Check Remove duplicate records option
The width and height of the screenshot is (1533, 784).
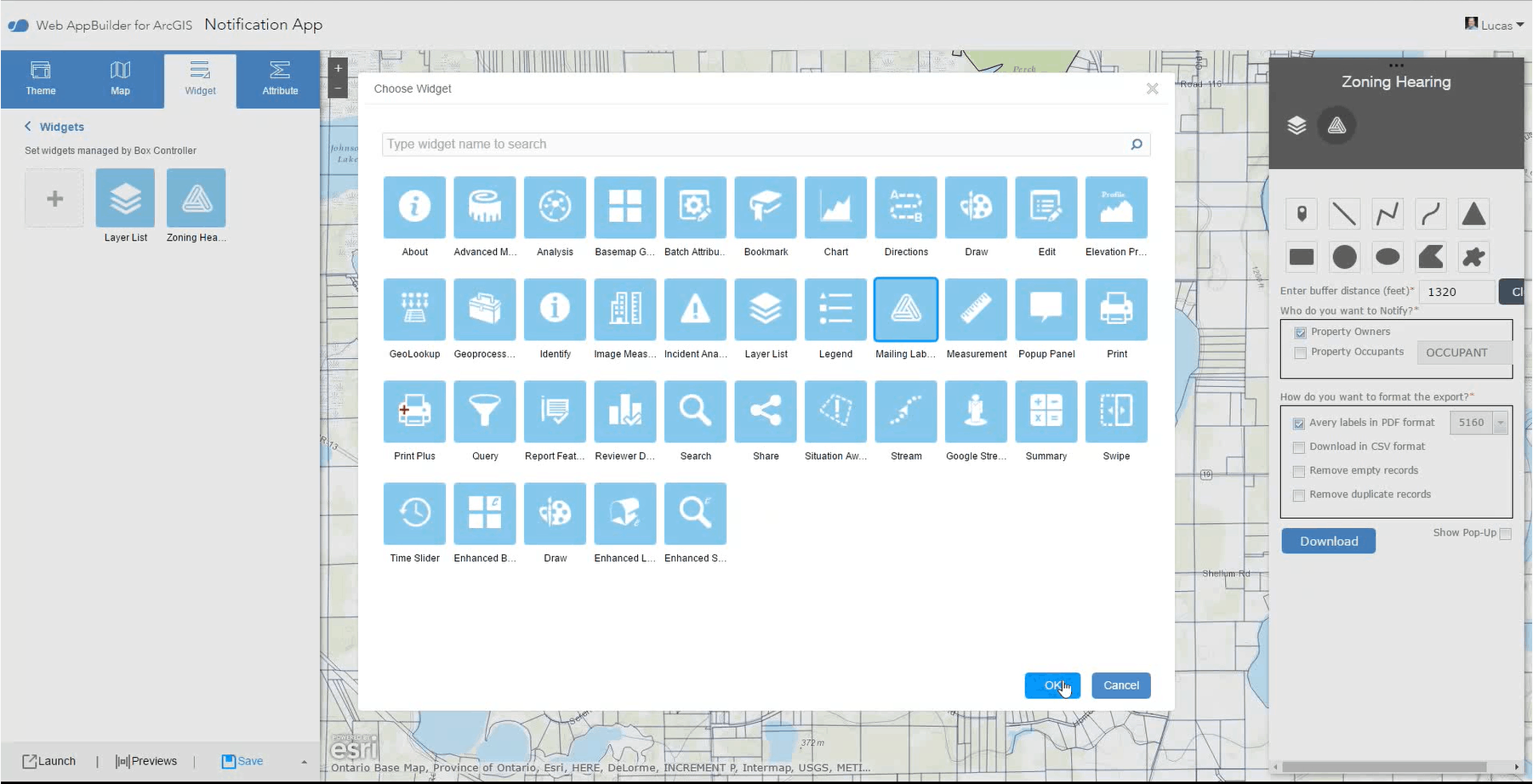[x=1299, y=495]
